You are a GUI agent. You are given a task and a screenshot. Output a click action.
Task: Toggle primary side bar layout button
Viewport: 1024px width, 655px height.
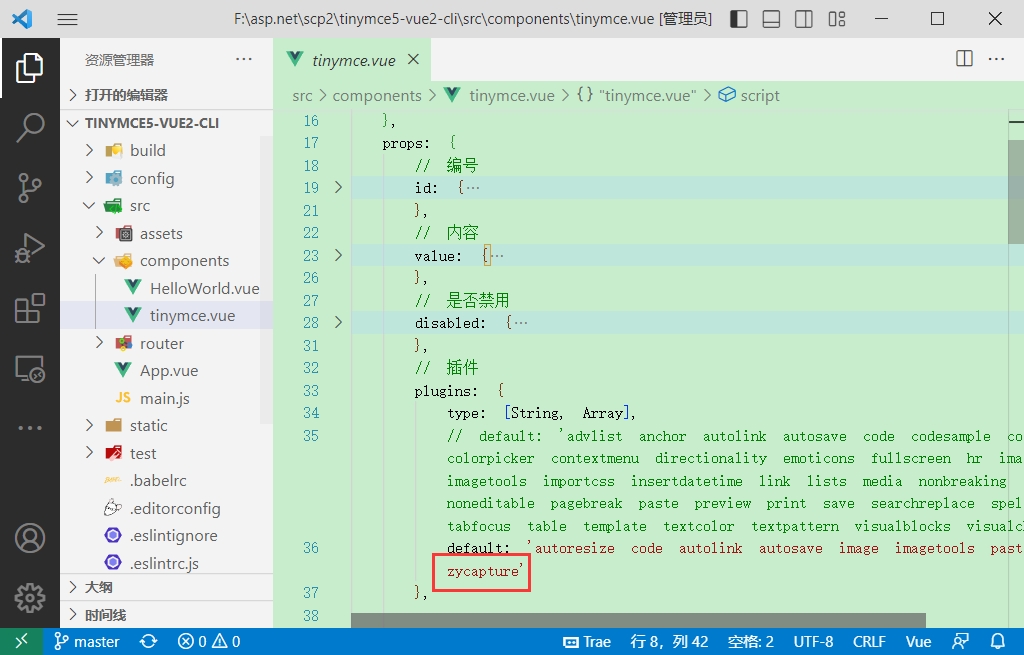(739, 19)
